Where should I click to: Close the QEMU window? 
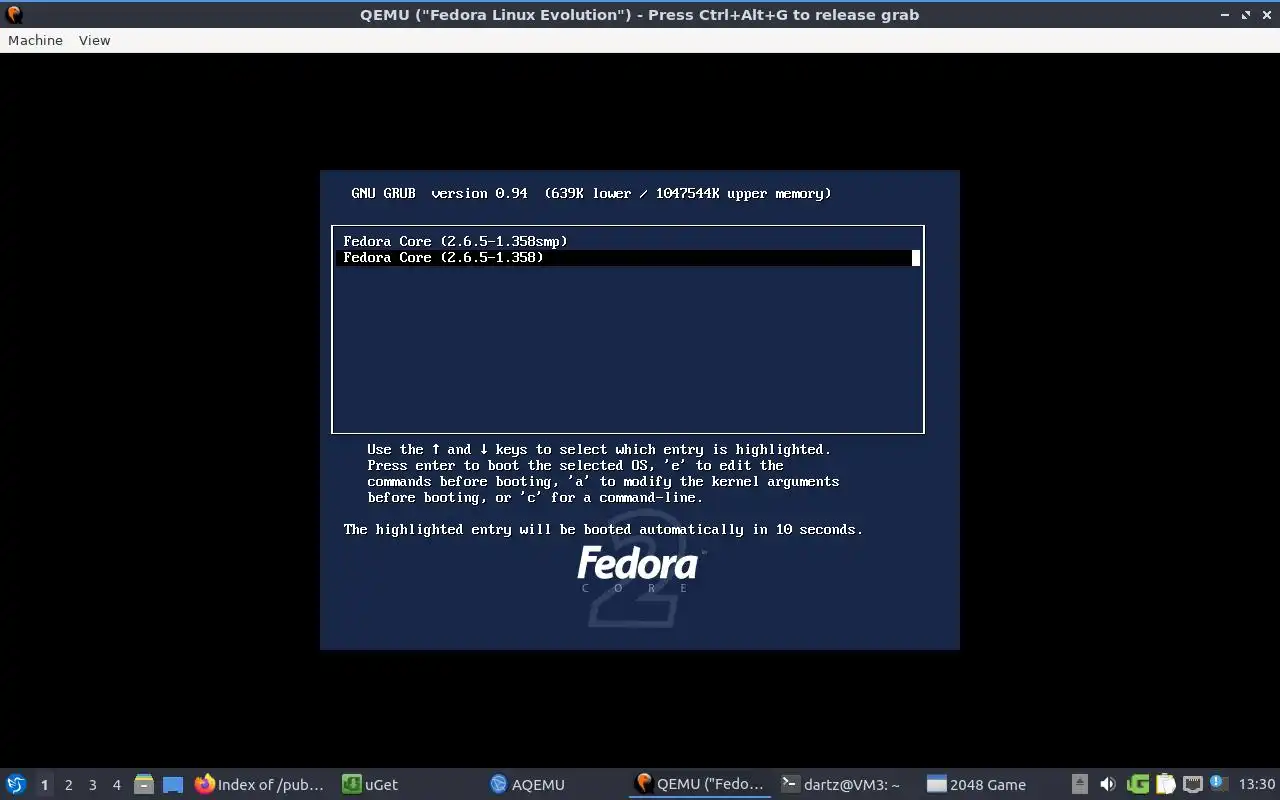(x=1266, y=15)
